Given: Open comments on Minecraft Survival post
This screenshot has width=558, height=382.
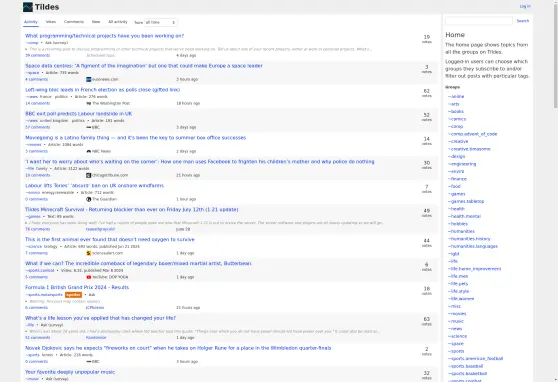Looking at the screenshot, I should pos(37,229).
